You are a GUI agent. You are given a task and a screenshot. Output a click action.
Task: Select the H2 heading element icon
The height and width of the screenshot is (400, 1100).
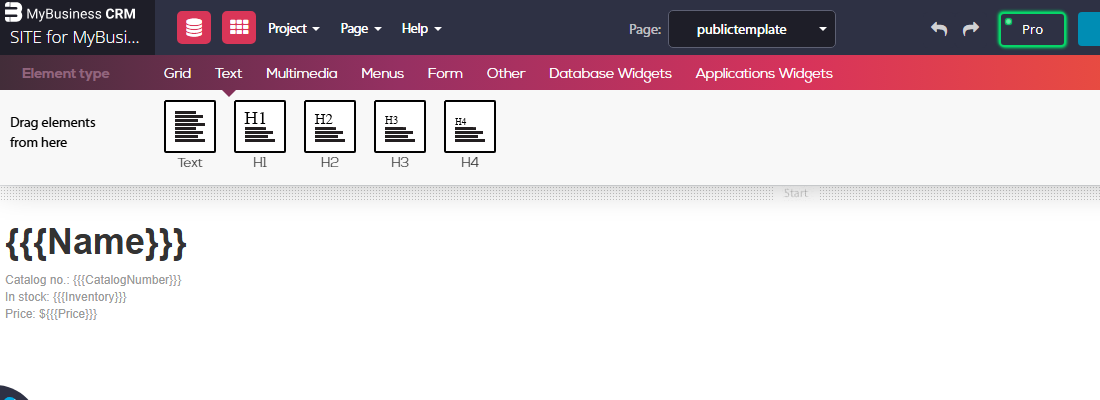point(330,126)
